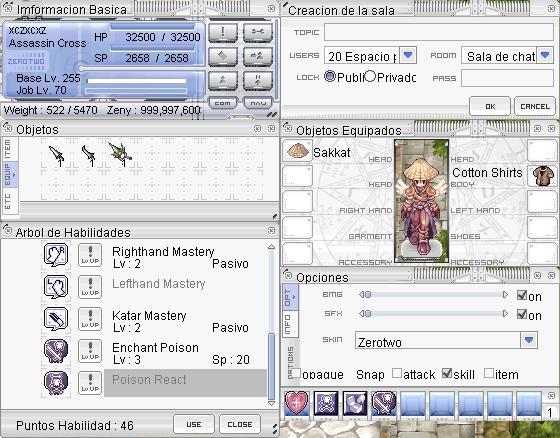
Task: Toggle the BGM on checkbox
Action: point(522,295)
